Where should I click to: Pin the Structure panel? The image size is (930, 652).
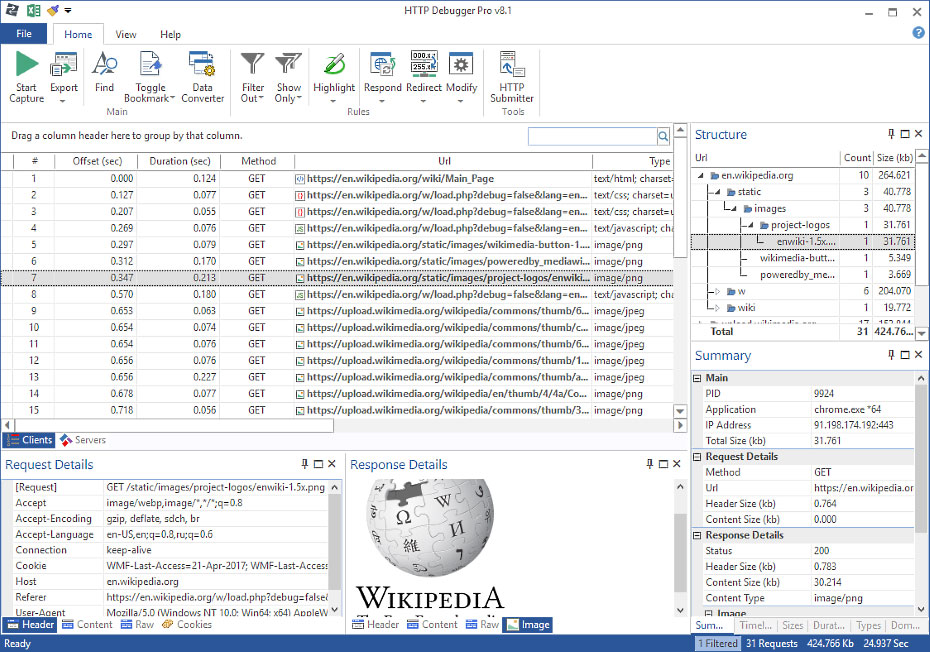891,134
